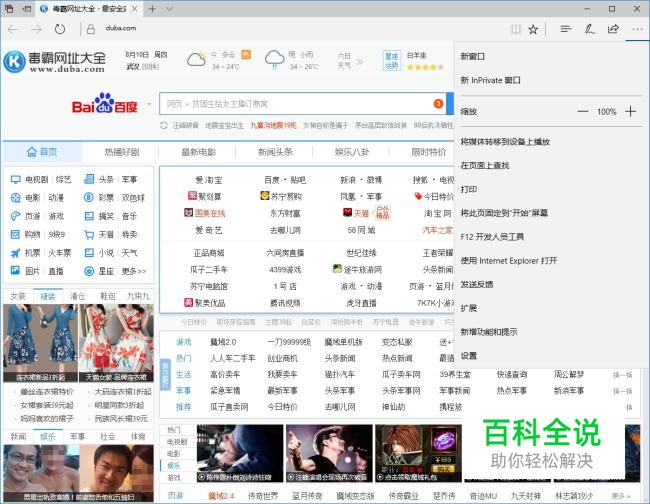This screenshot has width=650, height=504.
Task: Click the duba.com K logo
Action: coord(15,62)
